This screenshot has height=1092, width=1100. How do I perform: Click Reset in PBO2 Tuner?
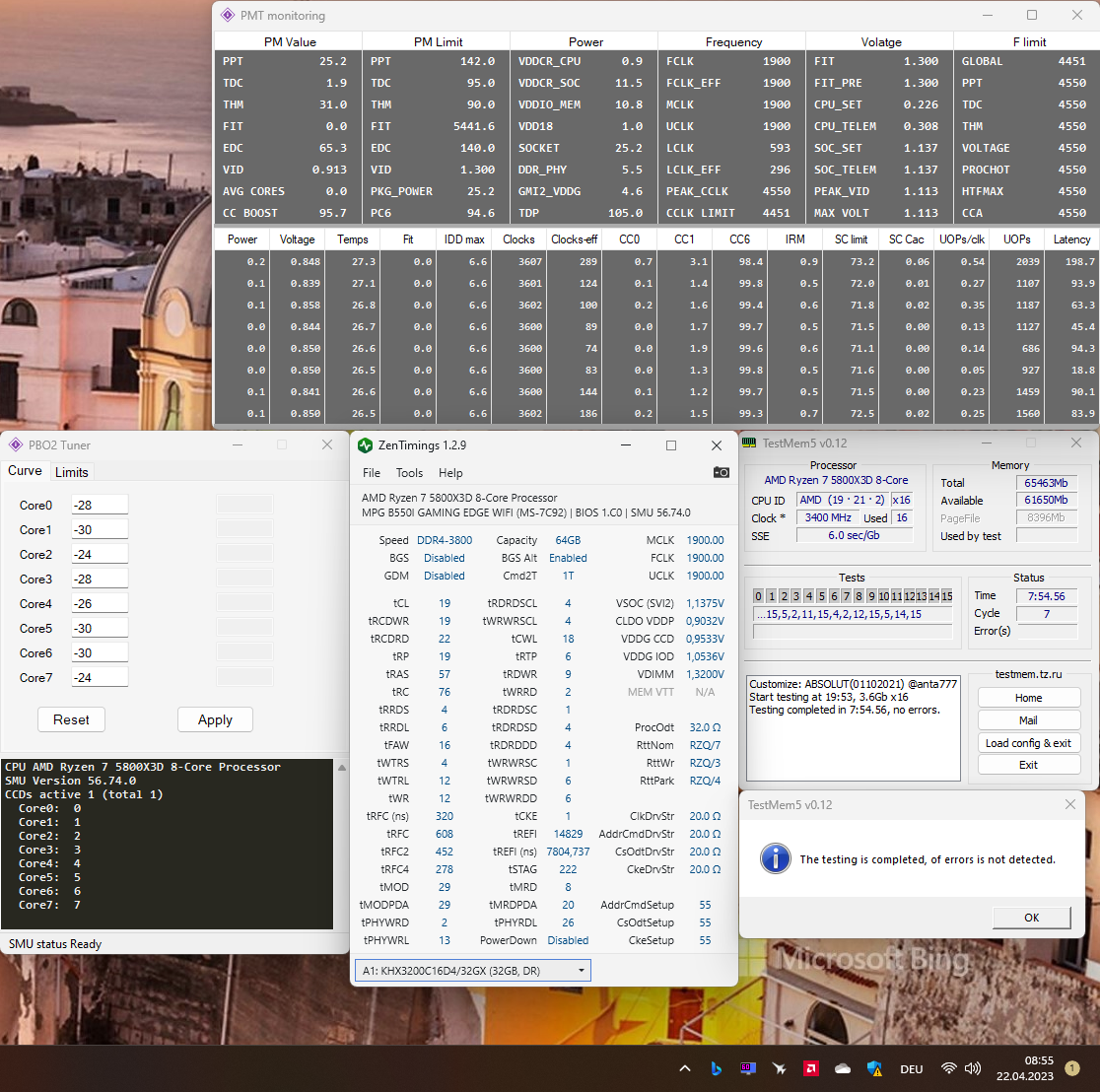click(71, 719)
